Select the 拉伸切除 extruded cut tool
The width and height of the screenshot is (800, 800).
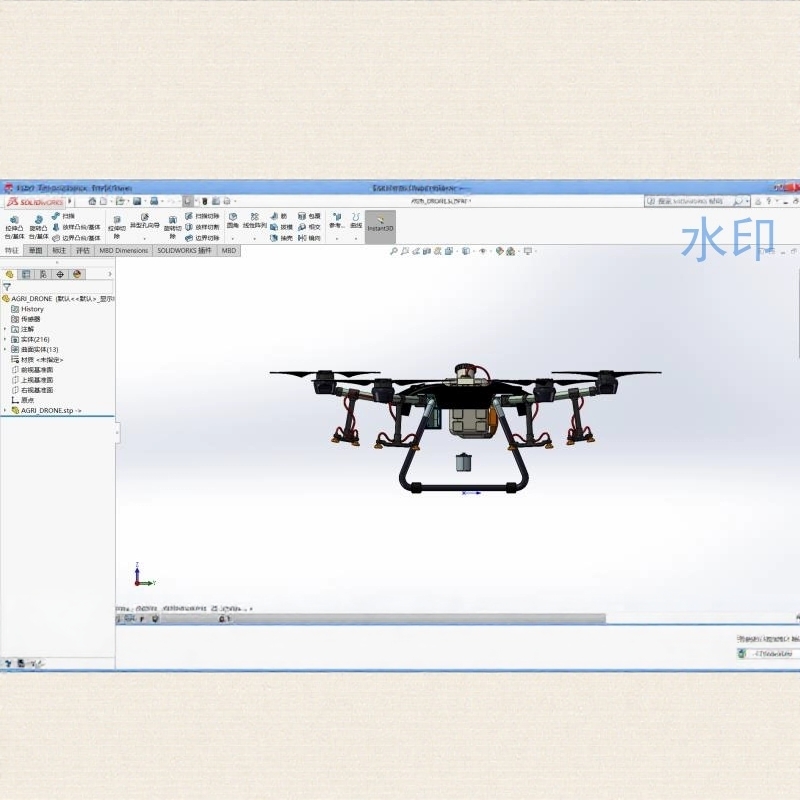(117, 228)
